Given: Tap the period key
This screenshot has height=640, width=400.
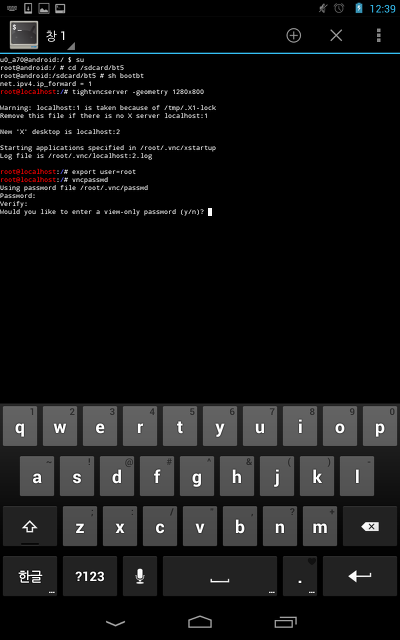Looking at the screenshot, I should pyautogui.click(x=300, y=576).
